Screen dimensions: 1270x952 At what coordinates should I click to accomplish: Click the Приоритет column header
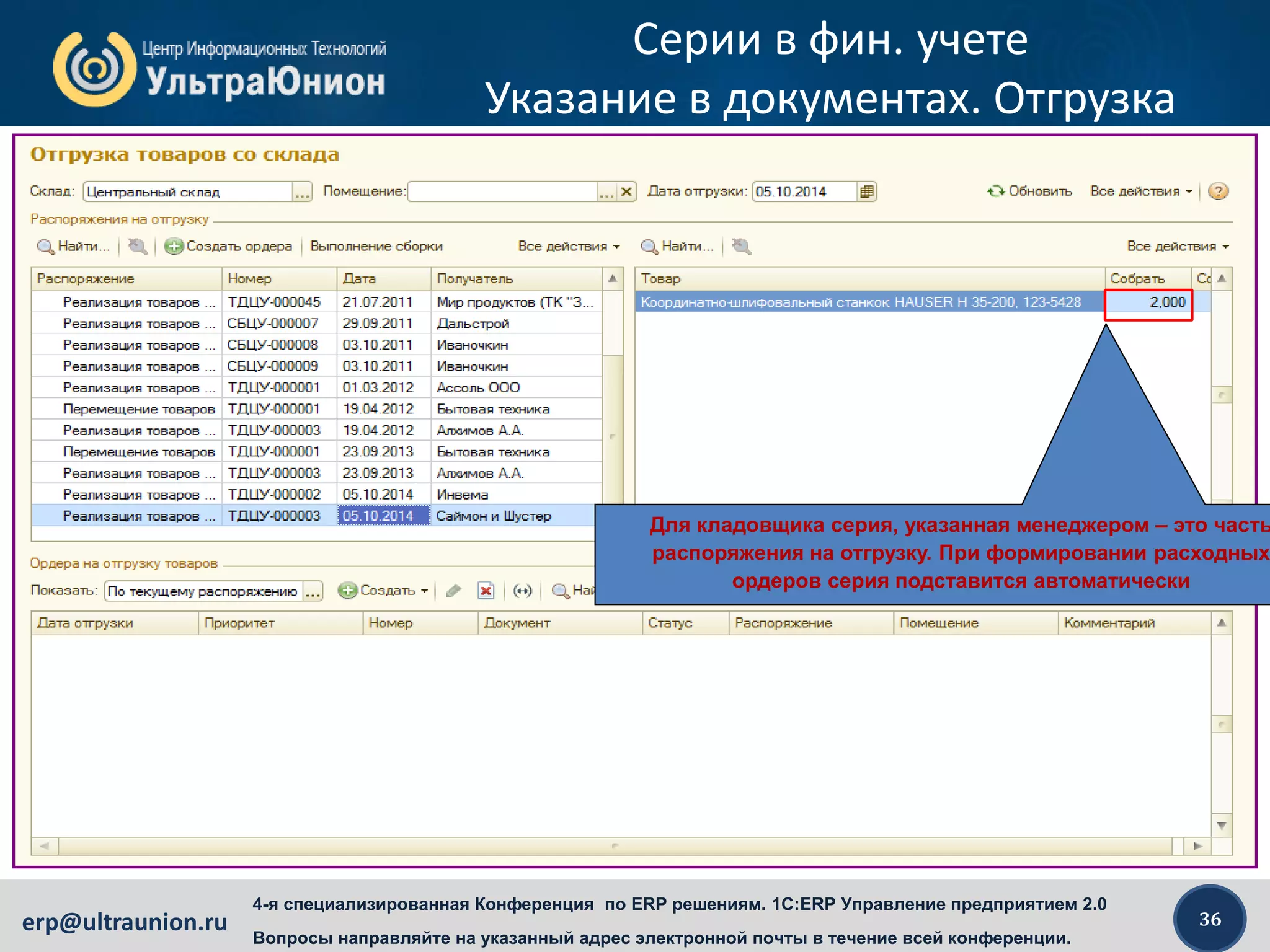point(281,624)
